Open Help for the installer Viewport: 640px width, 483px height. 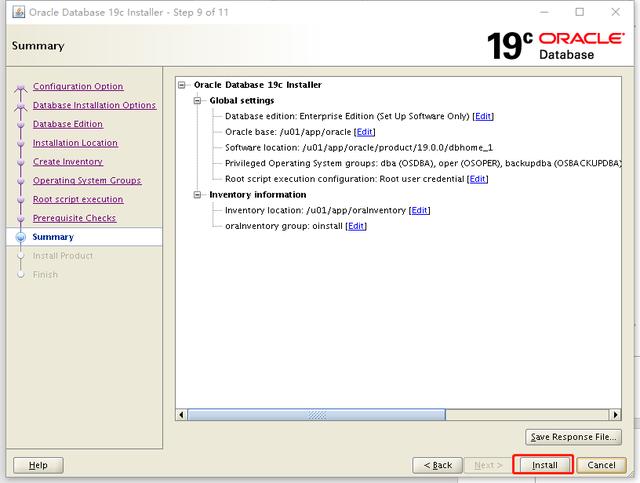click(x=38, y=465)
